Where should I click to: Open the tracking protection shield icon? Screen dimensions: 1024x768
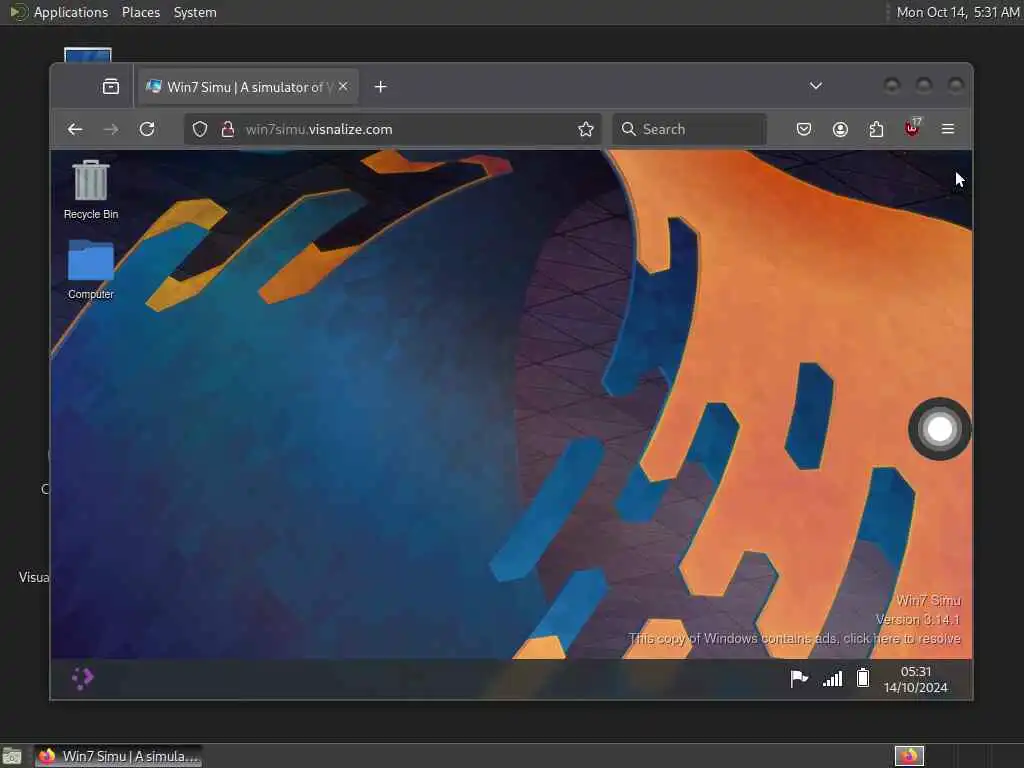(x=200, y=129)
